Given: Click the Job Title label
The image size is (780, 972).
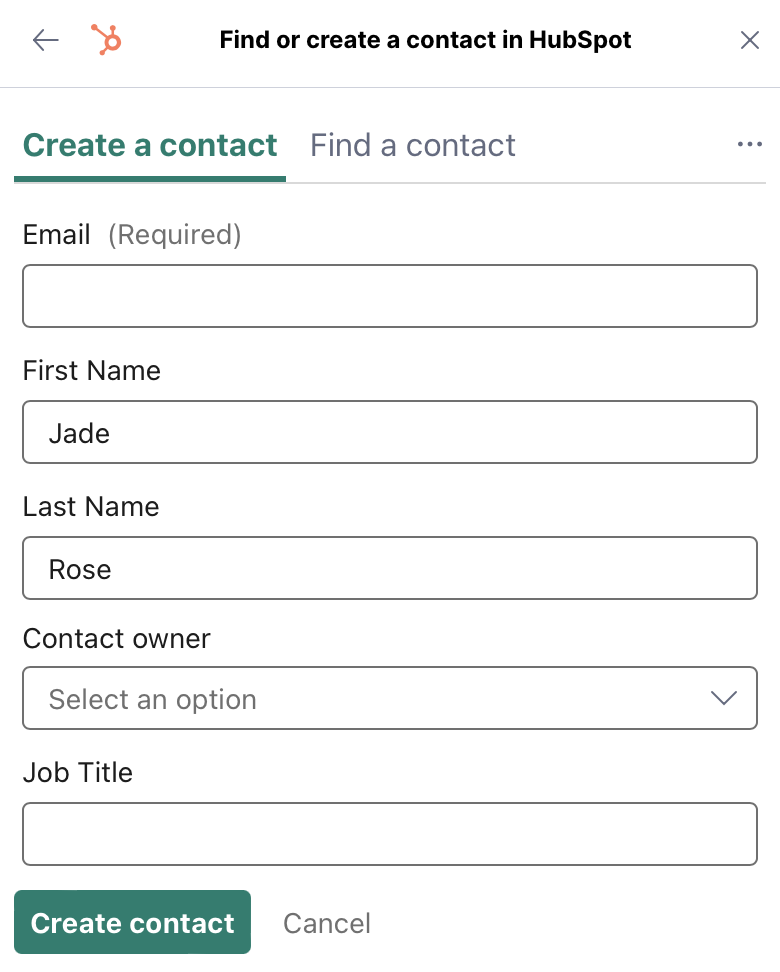Looking at the screenshot, I should point(78,772).
